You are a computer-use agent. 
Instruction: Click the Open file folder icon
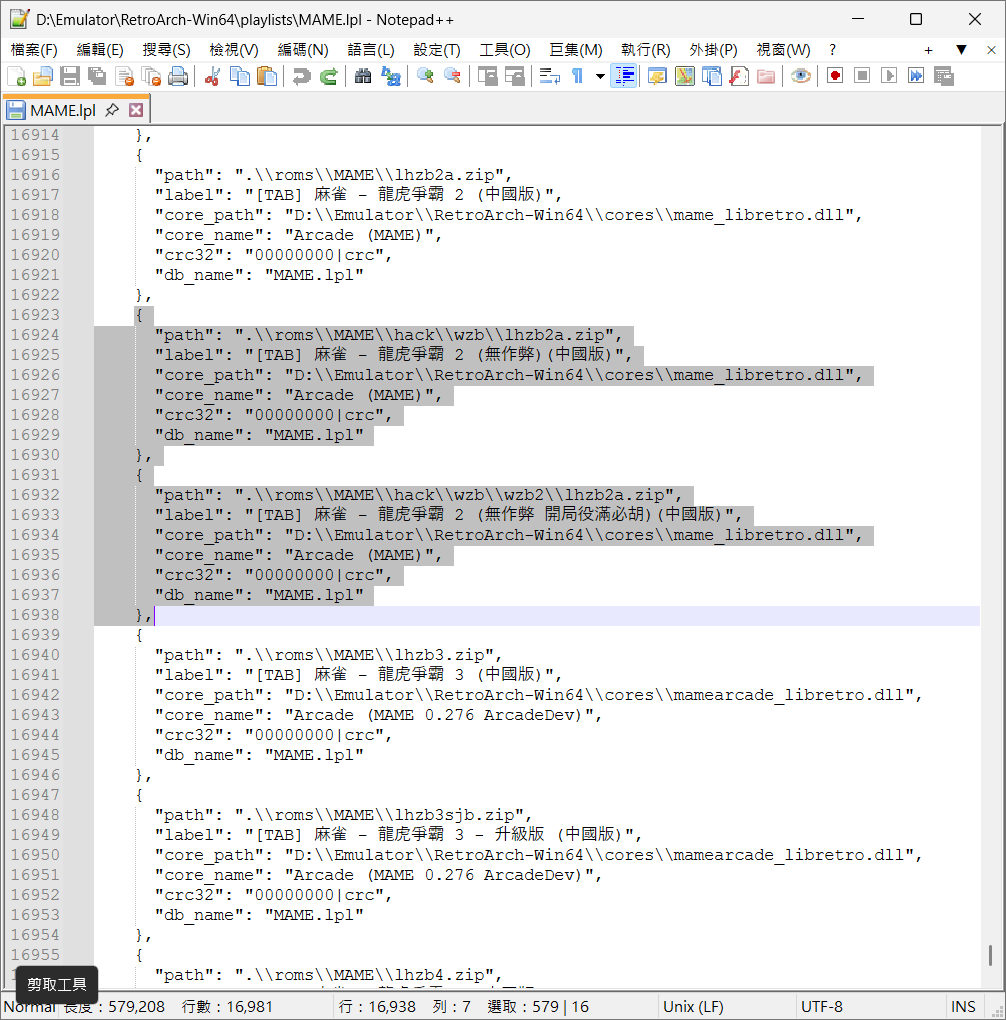point(43,76)
